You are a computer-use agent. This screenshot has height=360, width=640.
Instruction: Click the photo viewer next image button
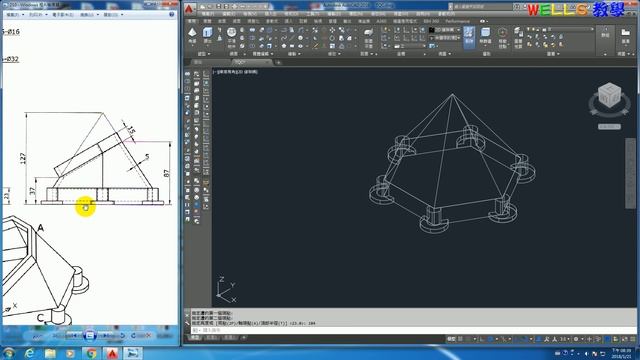click(x=107, y=336)
